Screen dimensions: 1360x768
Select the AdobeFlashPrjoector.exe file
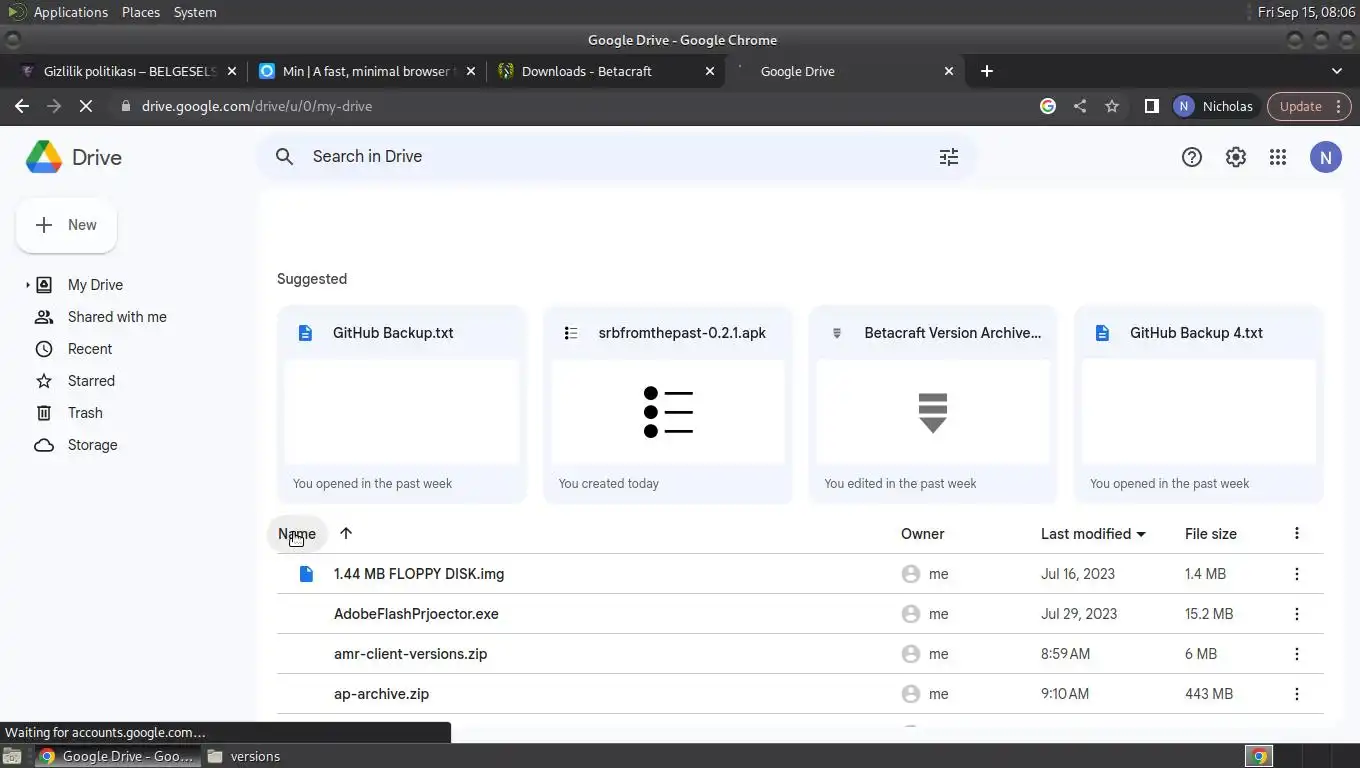click(x=800, y=614)
